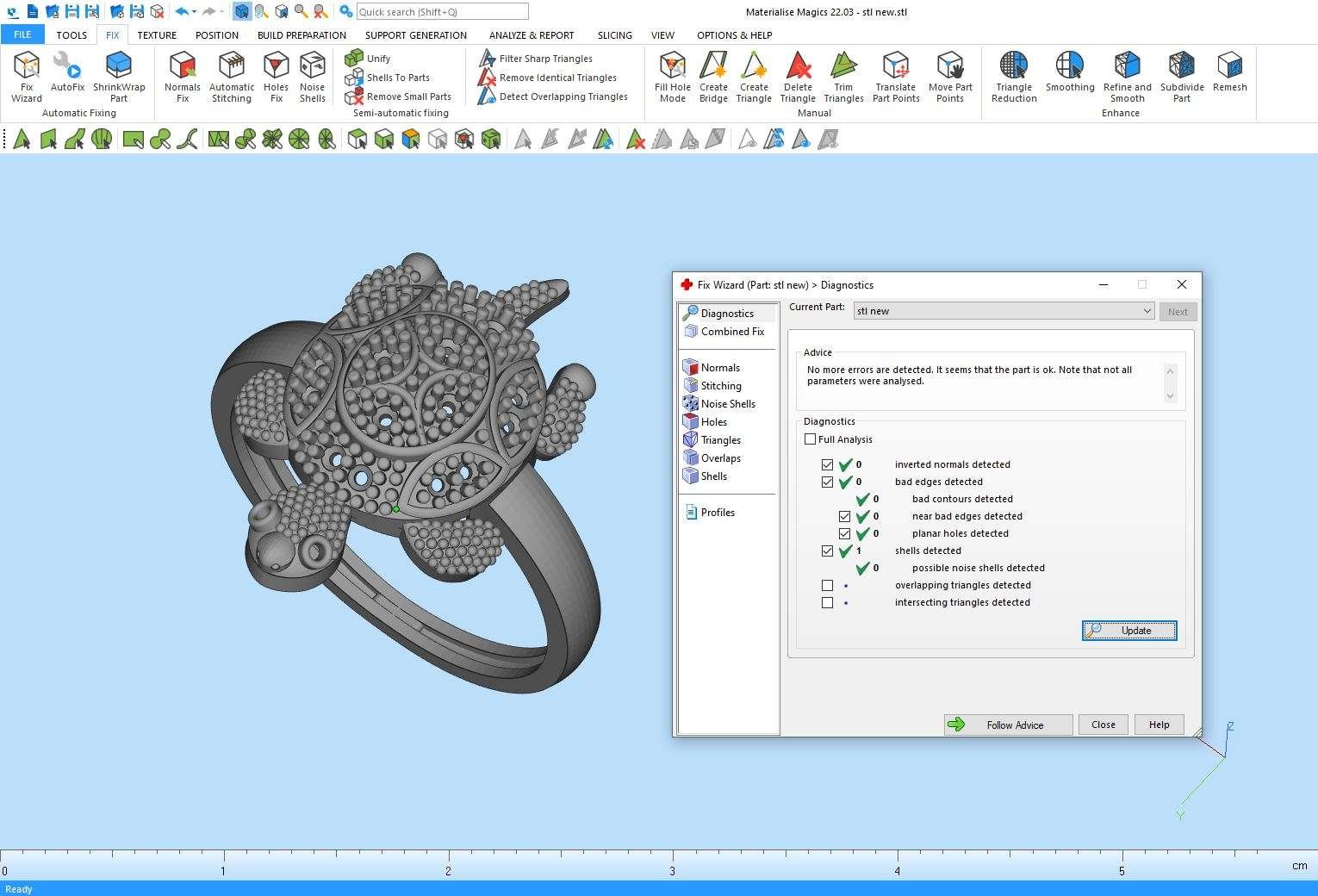
Task: Open the Current Part dropdown
Action: click(1147, 312)
